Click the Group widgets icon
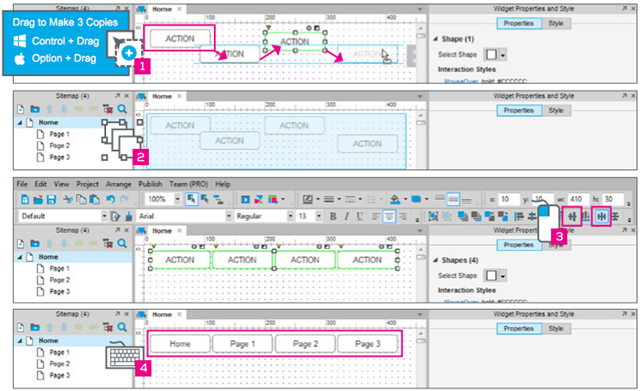The width and height of the screenshot is (640, 391). pos(433,216)
